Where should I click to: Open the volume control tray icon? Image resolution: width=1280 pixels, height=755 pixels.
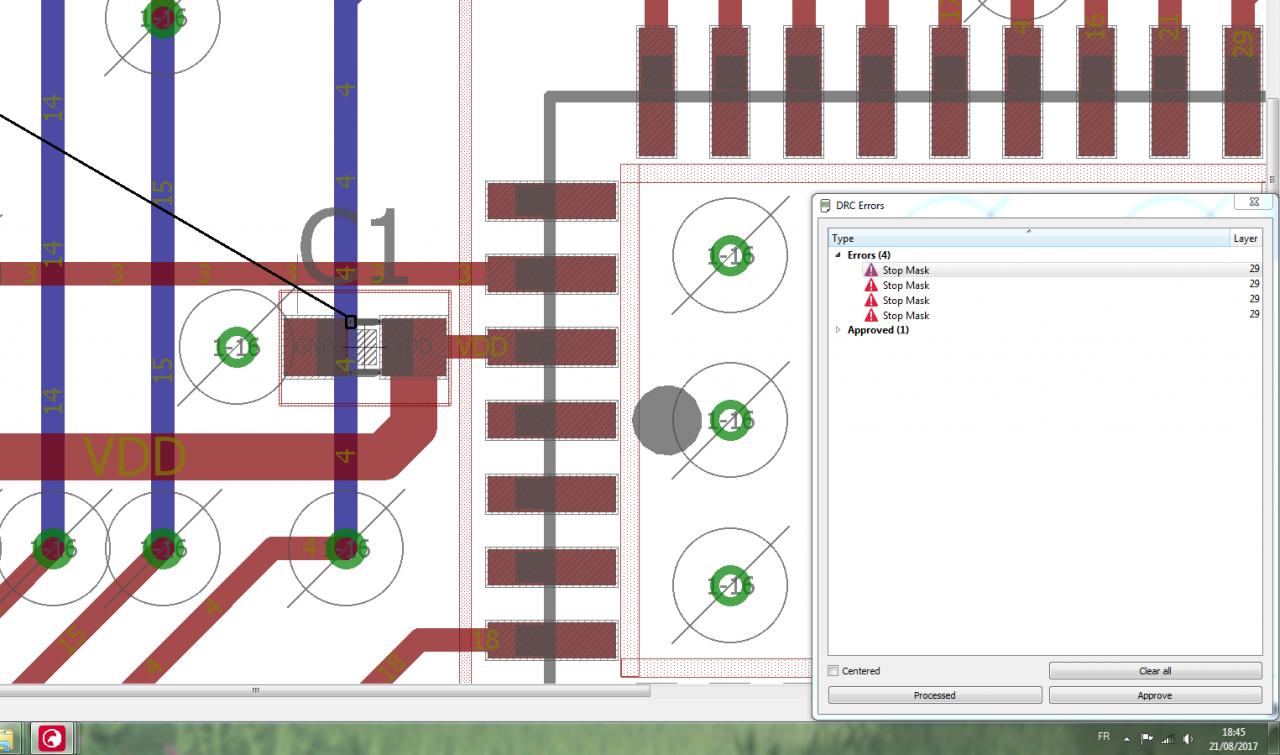[1188, 739]
